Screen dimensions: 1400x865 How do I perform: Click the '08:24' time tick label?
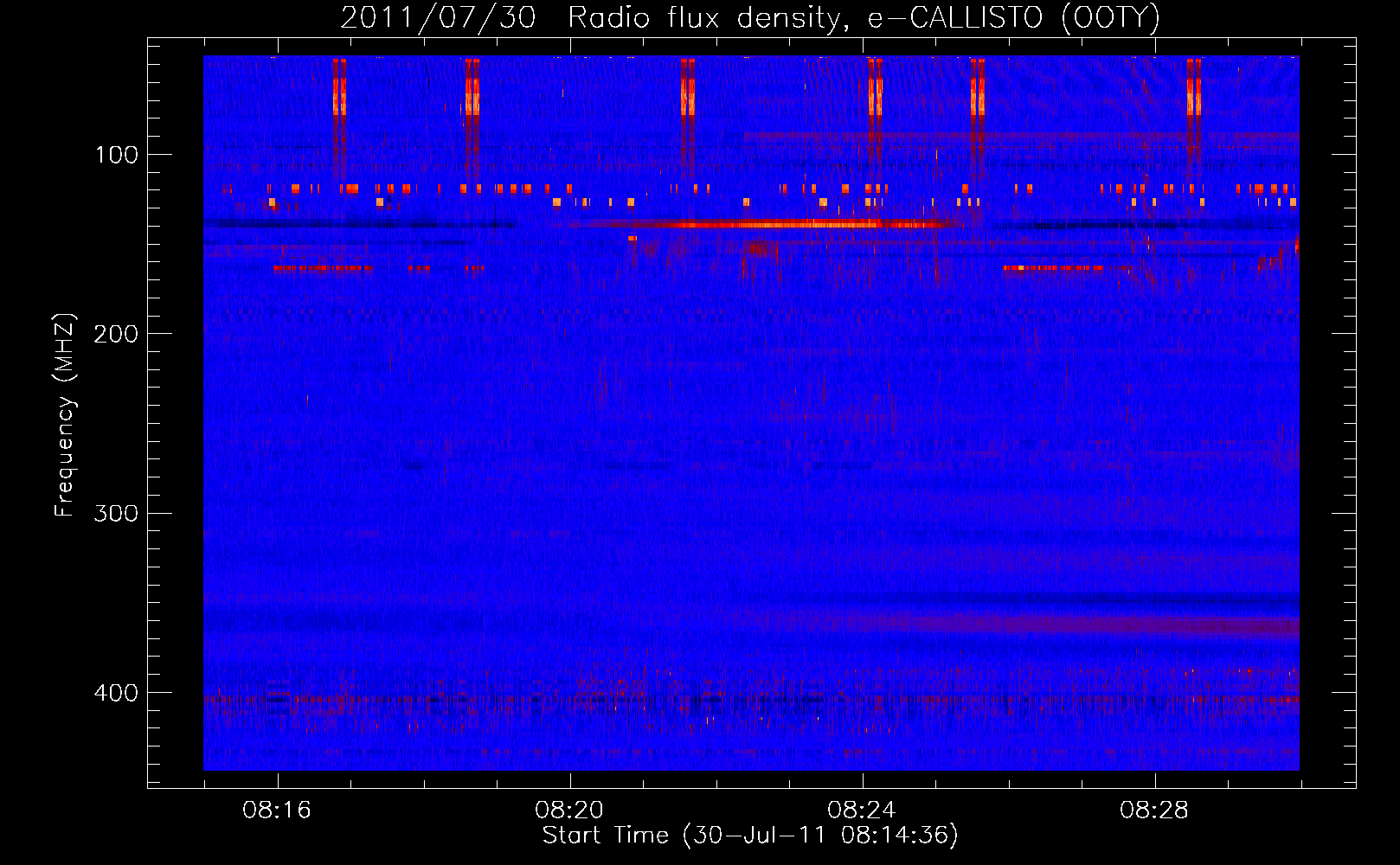(862, 811)
